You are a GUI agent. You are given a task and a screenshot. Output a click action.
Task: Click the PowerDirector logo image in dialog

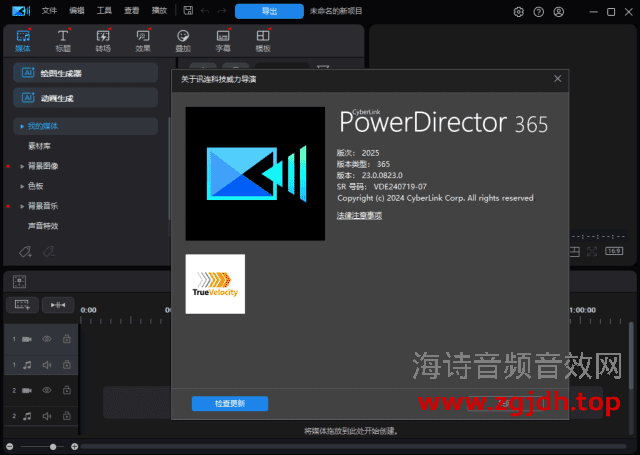click(255, 173)
